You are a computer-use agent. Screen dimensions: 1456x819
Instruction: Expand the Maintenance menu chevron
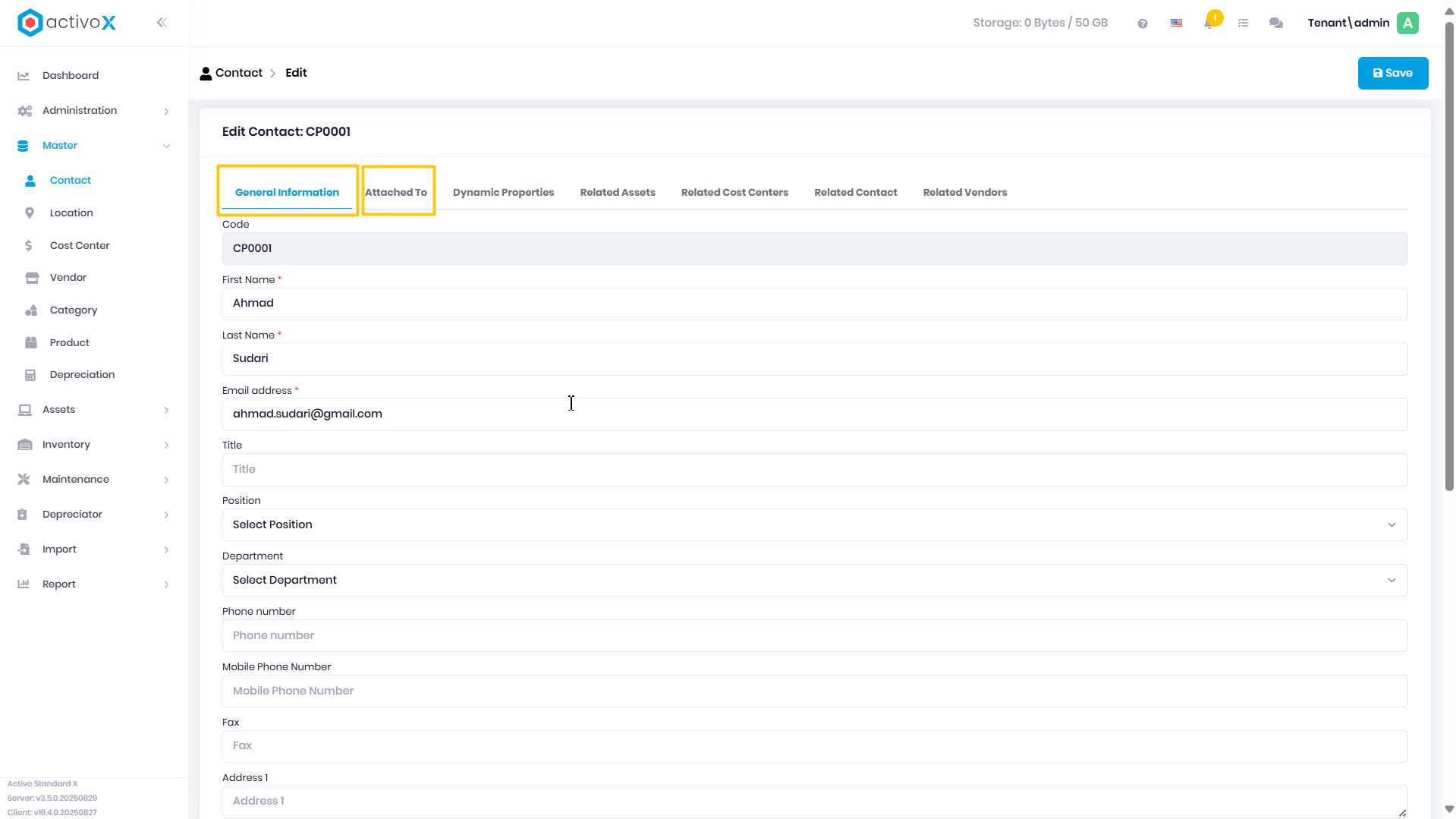[x=166, y=480]
